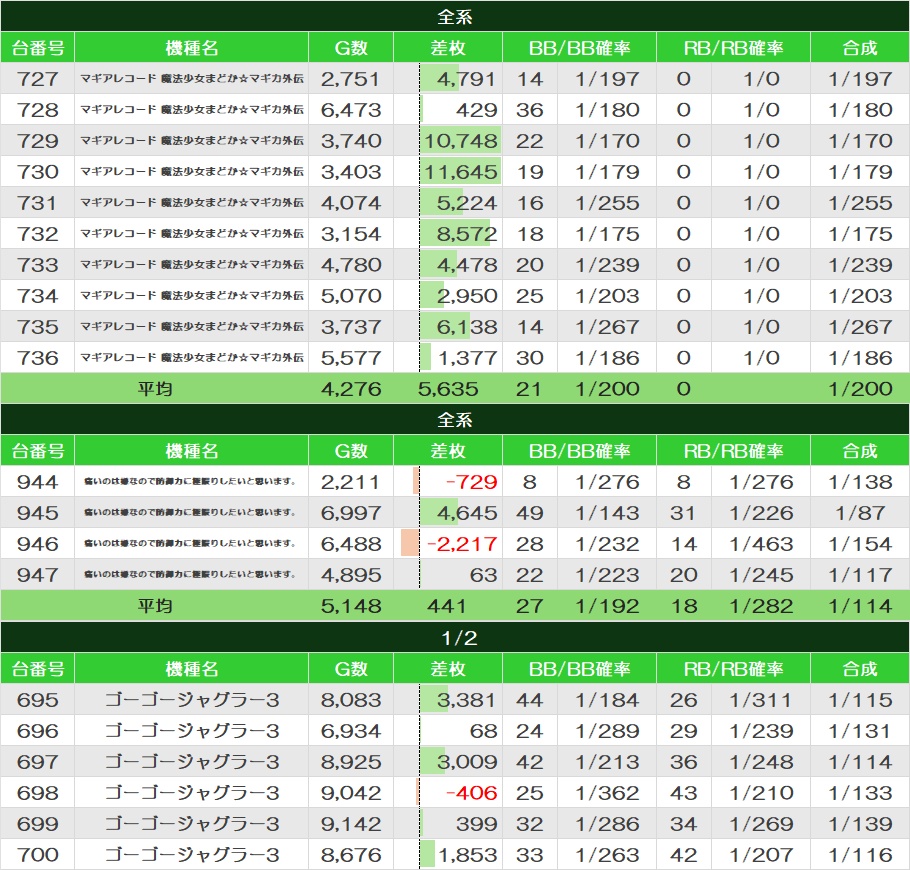Click machine number 946
This screenshot has height=870, width=910.
click(38, 544)
